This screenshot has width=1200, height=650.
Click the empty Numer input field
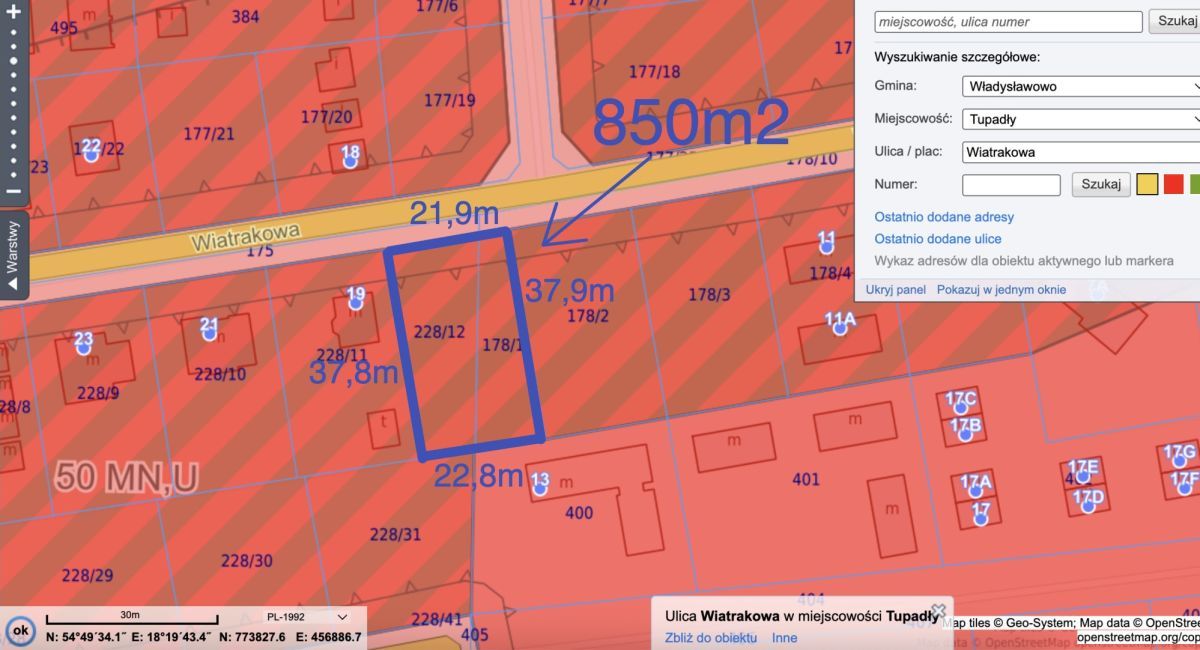(1011, 185)
